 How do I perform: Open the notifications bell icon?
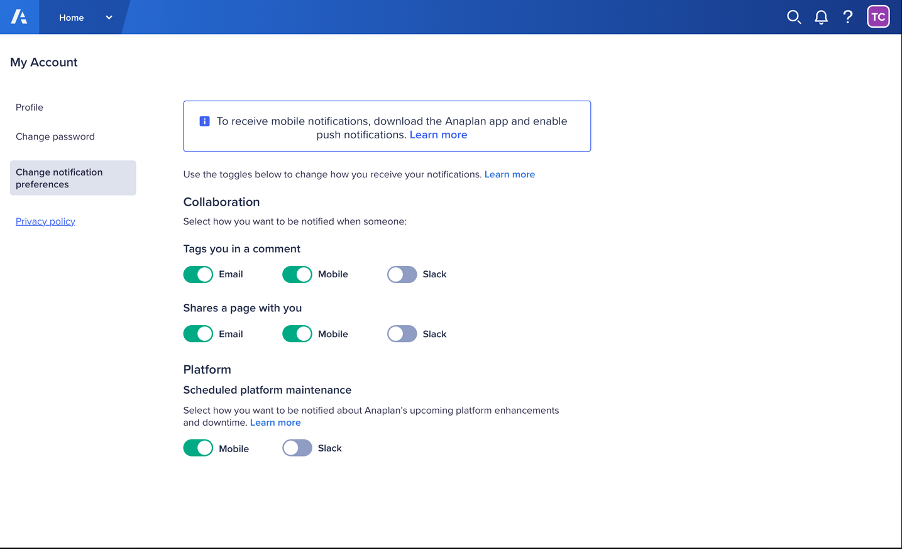pos(821,17)
